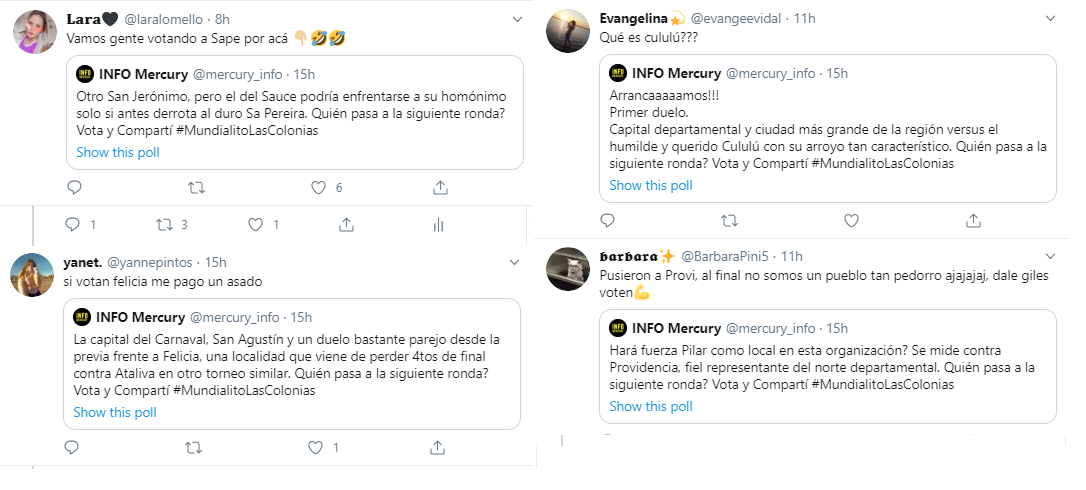The width and height of the screenshot is (1086, 490).
Task: Expand the options chevron on Lara's tweet
Action: coord(516,19)
